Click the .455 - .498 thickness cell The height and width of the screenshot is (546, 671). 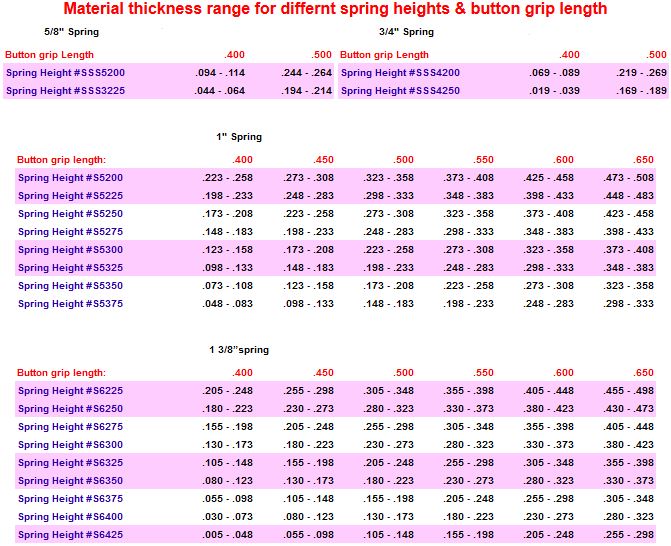point(630,391)
